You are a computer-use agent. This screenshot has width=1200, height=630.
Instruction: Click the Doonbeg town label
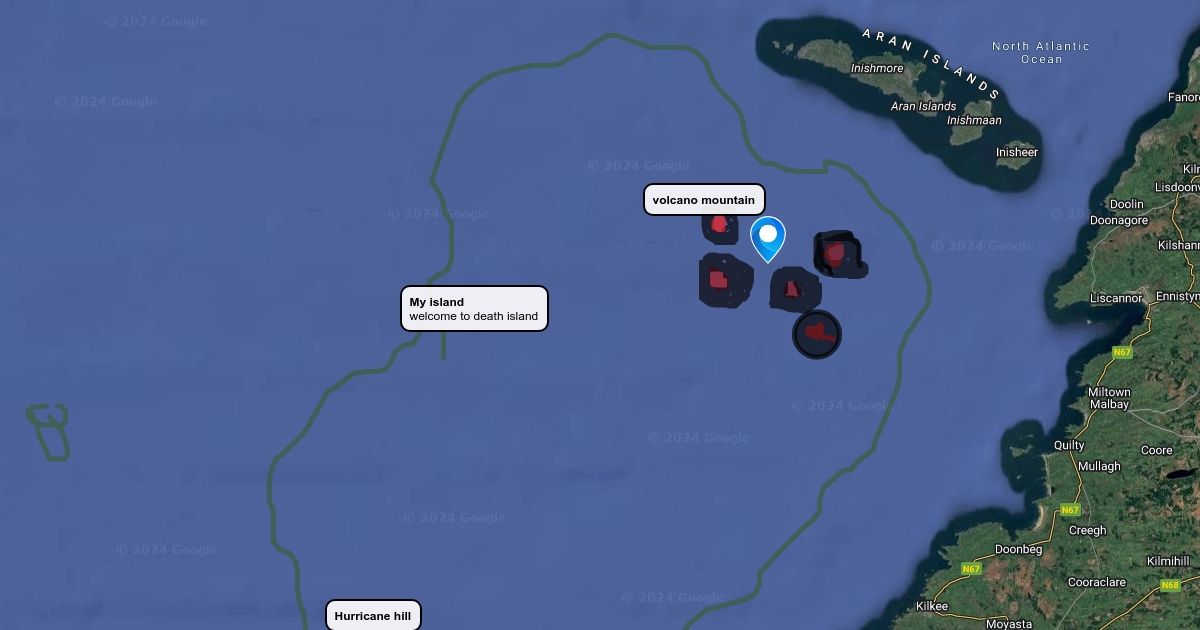point(1018,550)
